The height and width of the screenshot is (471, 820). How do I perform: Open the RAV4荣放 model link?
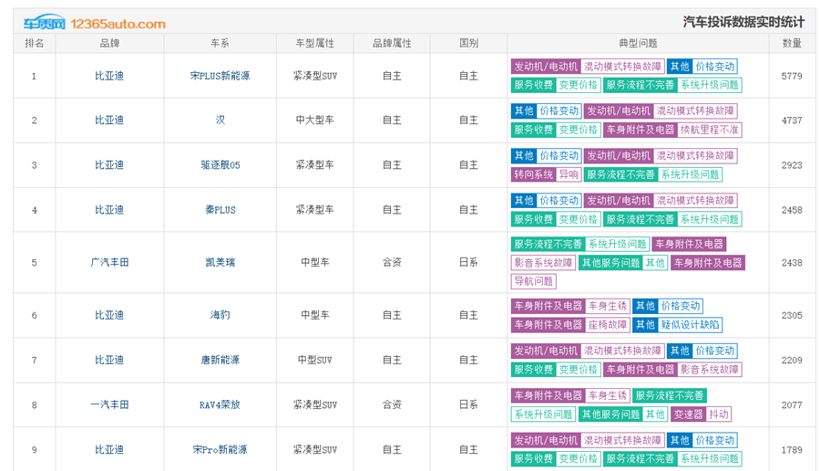tap(220, 405)
